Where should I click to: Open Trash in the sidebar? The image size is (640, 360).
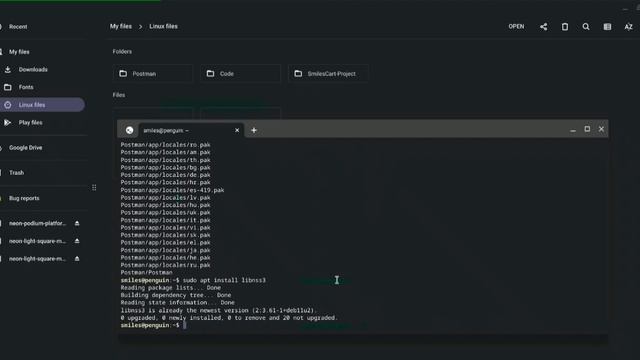coord(16,173)
